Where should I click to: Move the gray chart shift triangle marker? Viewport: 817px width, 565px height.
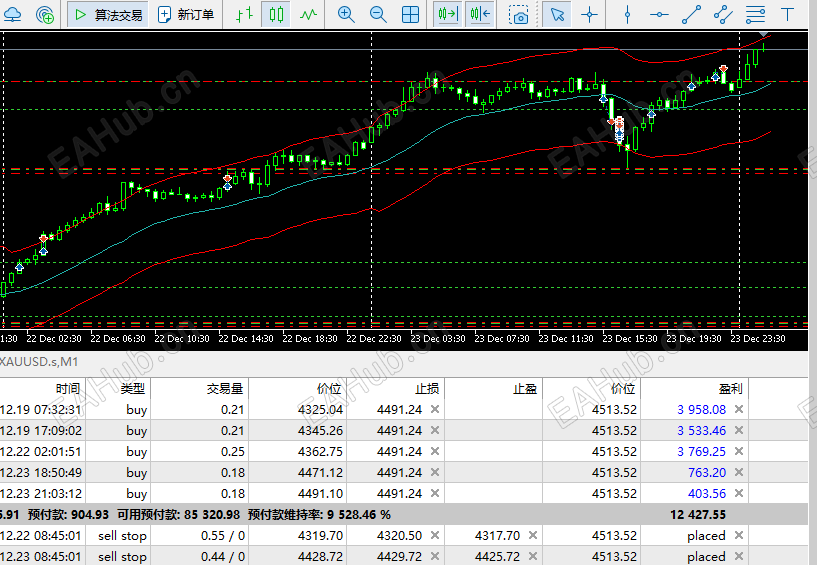coord(763,34)
